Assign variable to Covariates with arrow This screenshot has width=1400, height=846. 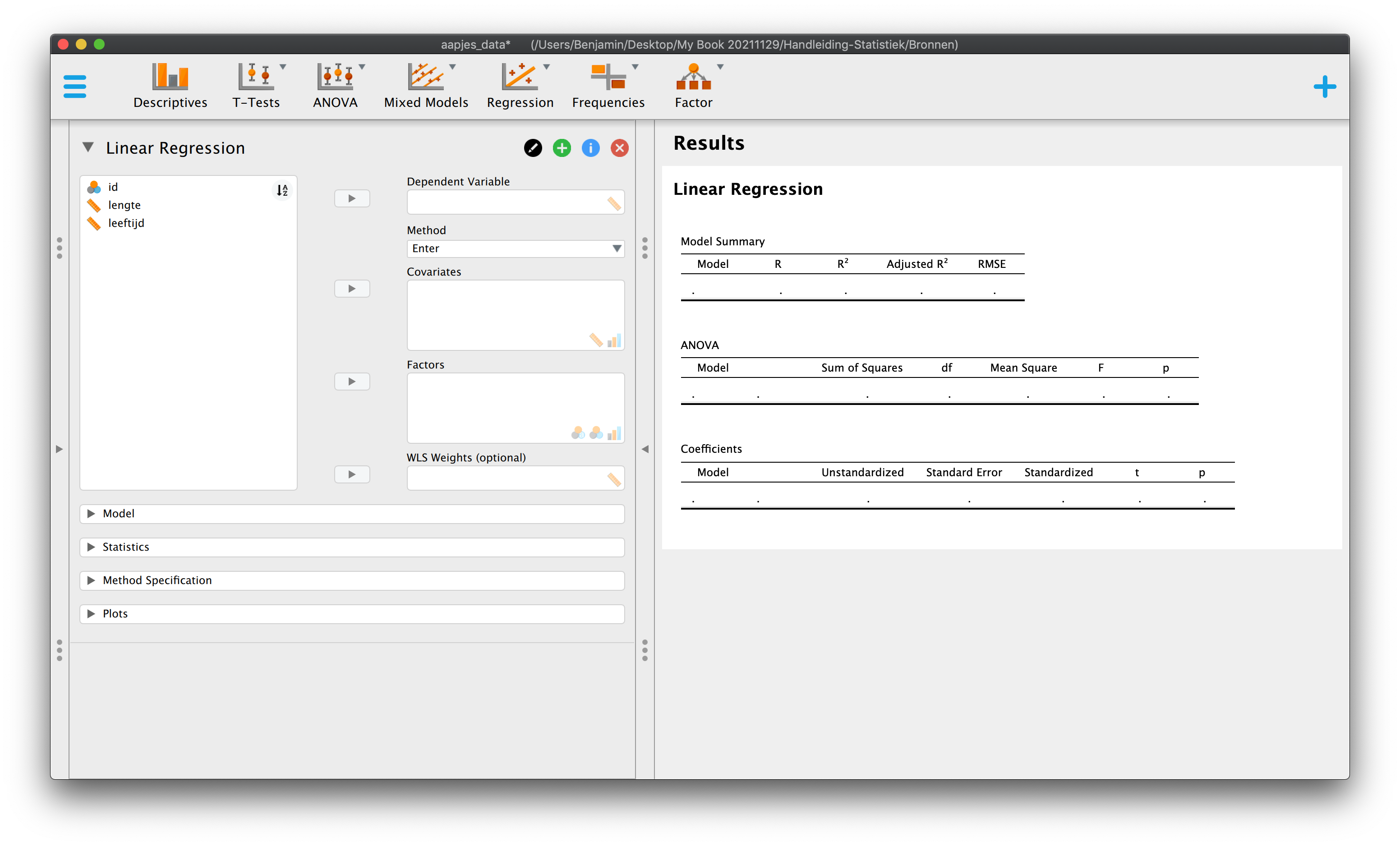coord(352,289)
